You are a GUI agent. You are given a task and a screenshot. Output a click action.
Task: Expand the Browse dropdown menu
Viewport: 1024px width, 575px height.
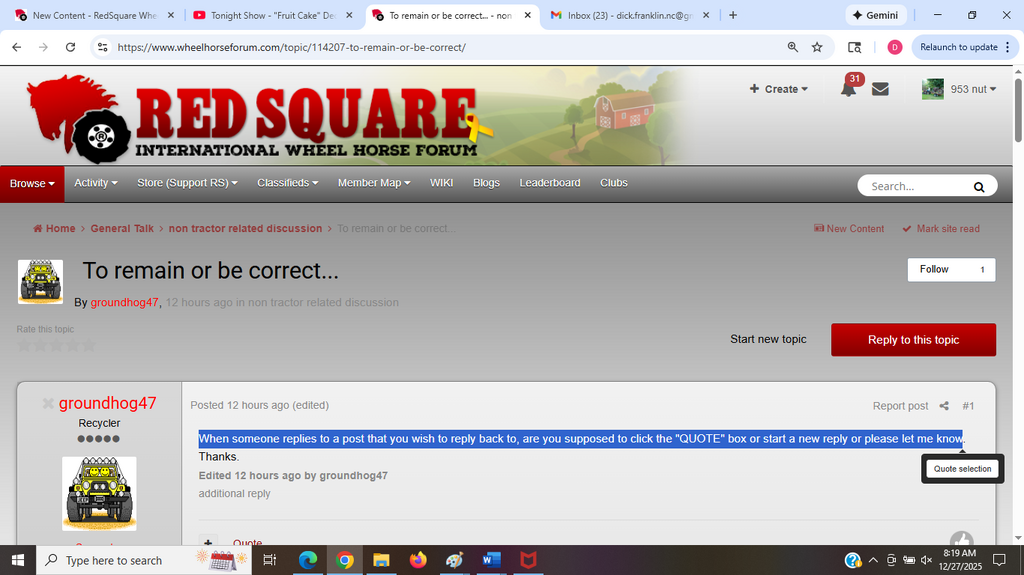point(32,184)
